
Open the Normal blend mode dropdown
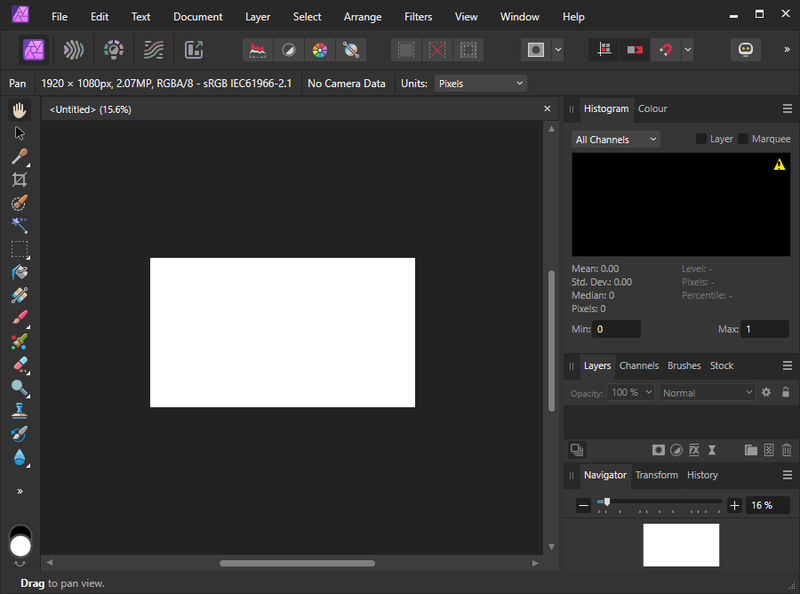click(x=706, y=393)
